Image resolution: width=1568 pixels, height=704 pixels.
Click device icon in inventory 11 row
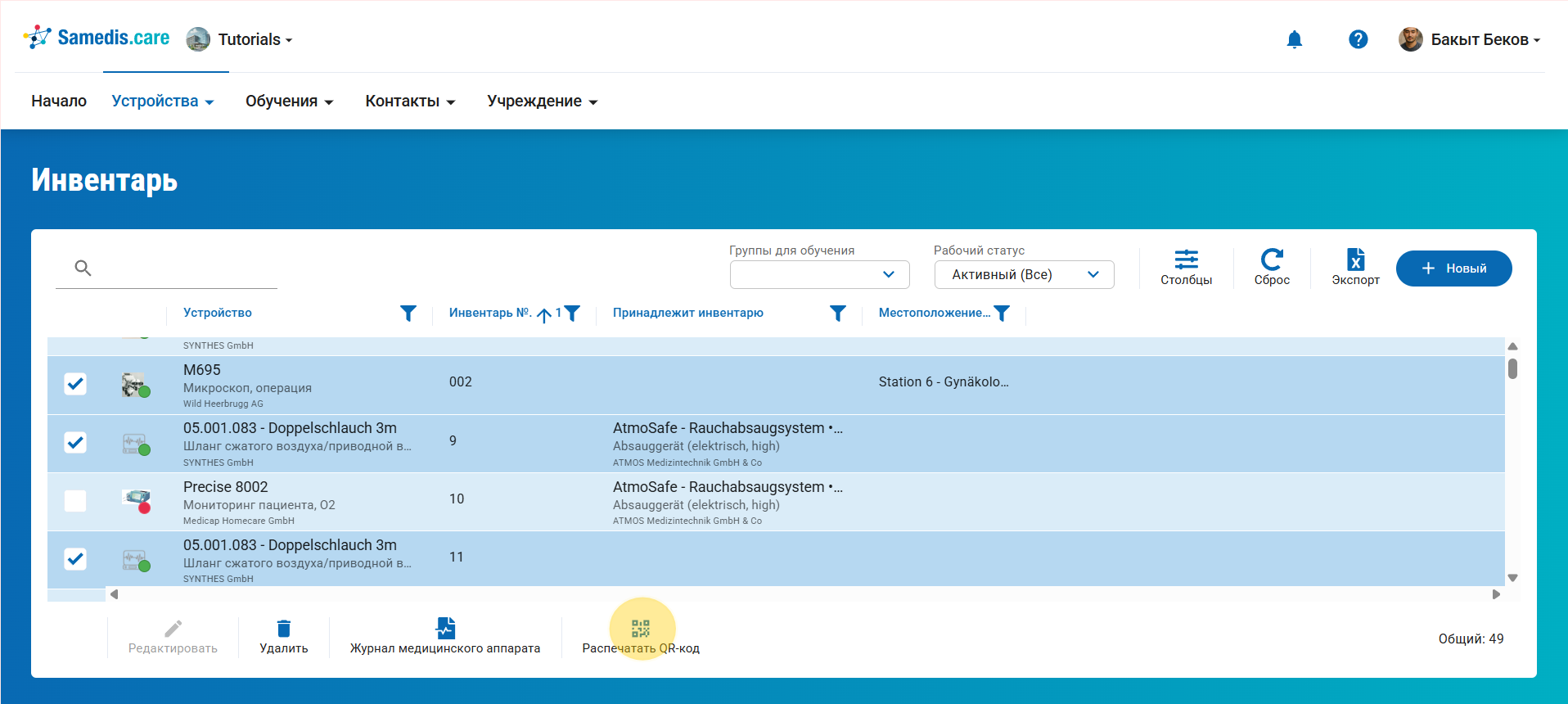point(136,560)
